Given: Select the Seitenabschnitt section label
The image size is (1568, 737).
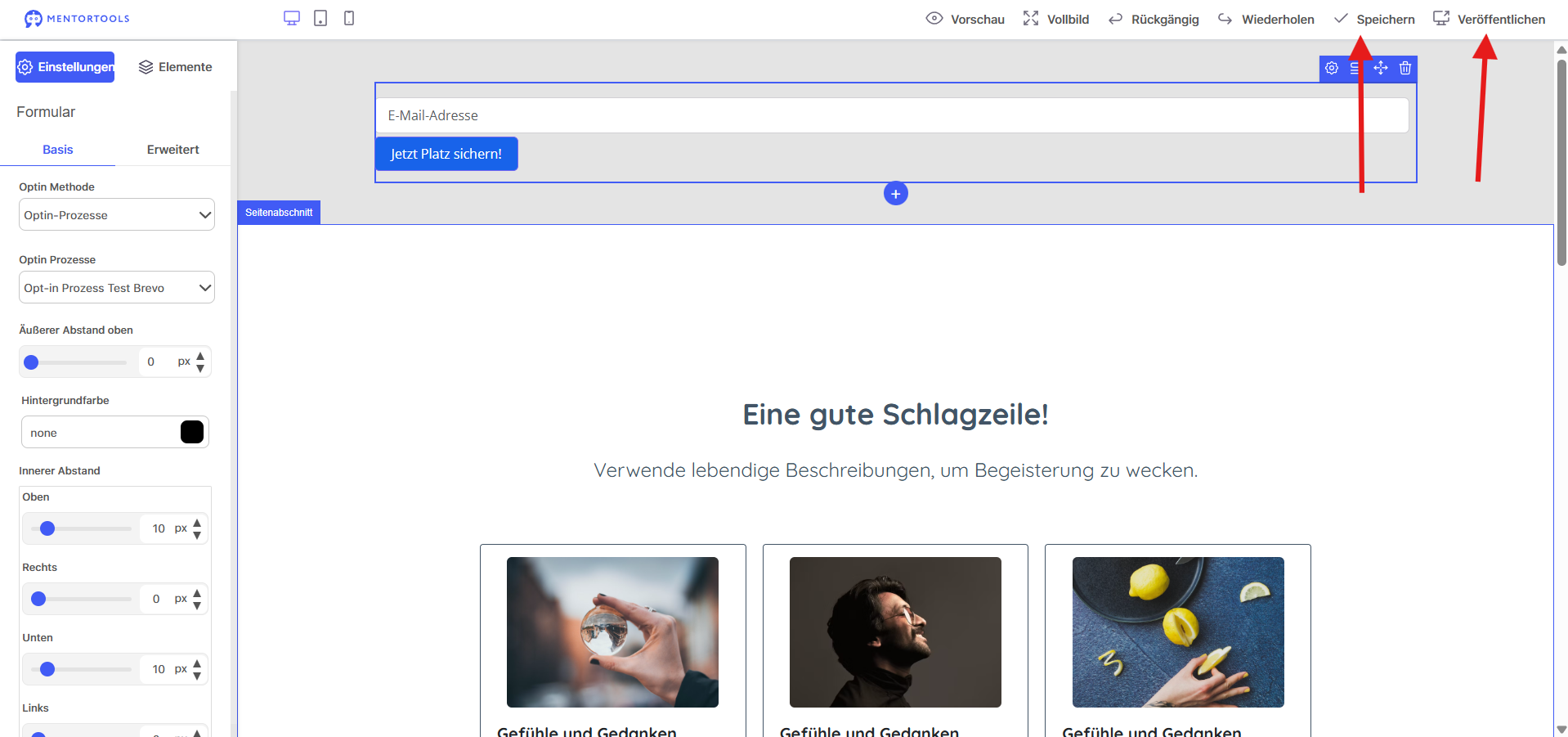Looking at the screenshot, I should pos(279,213).
